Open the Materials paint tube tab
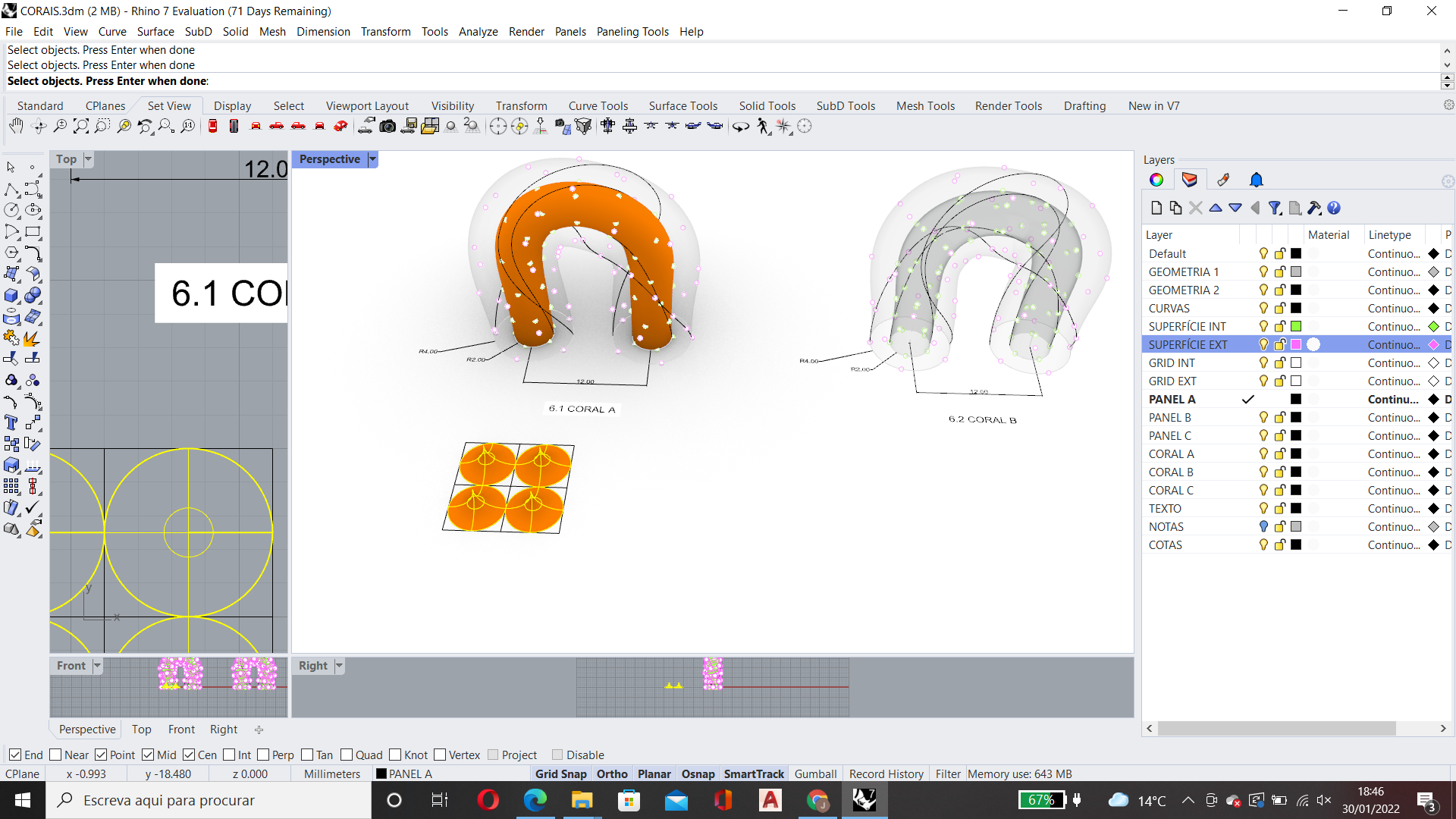This screenshot has height=819, width=1456. pyautogui.click(x=1222, y=180)
